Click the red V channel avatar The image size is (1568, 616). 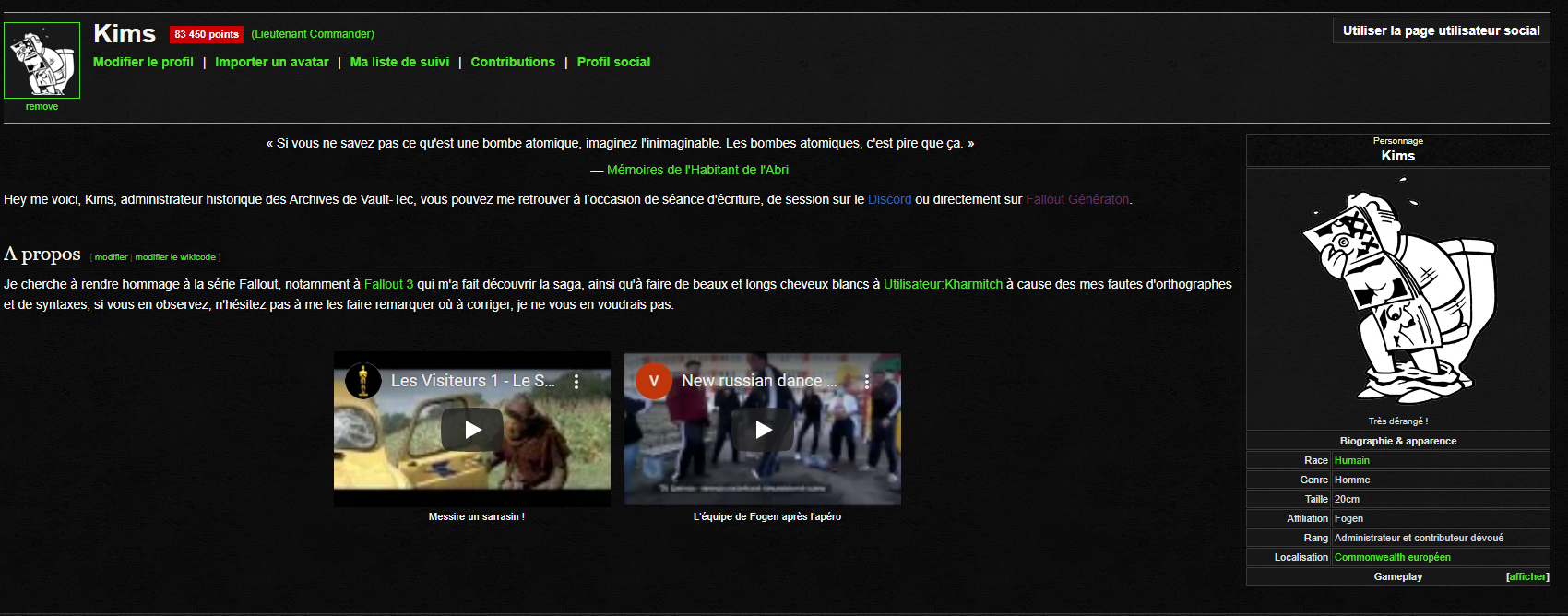point(653,381)
